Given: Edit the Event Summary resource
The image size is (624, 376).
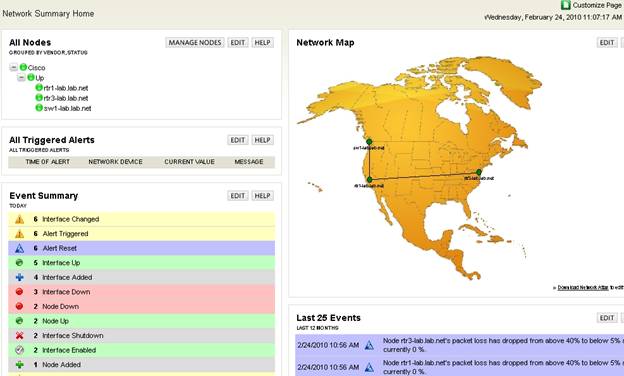Looking at the screenshot, I should click(238, 196).
